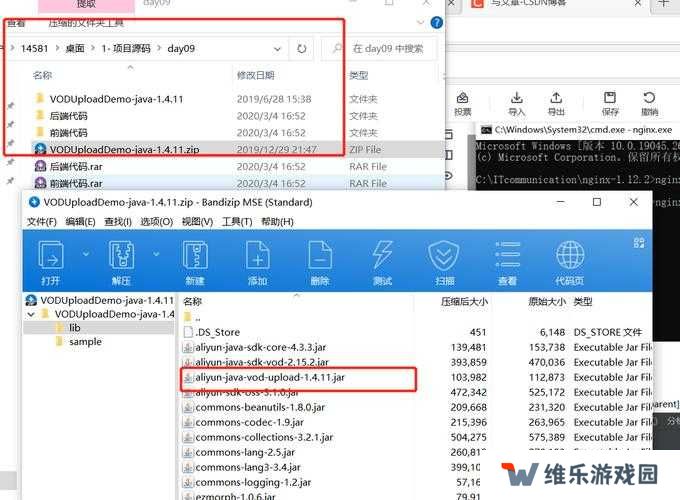Screen dimensions: 680x500
Task: Click 投票 icon in right window toolbar
Action: click(x=462, y=104)
